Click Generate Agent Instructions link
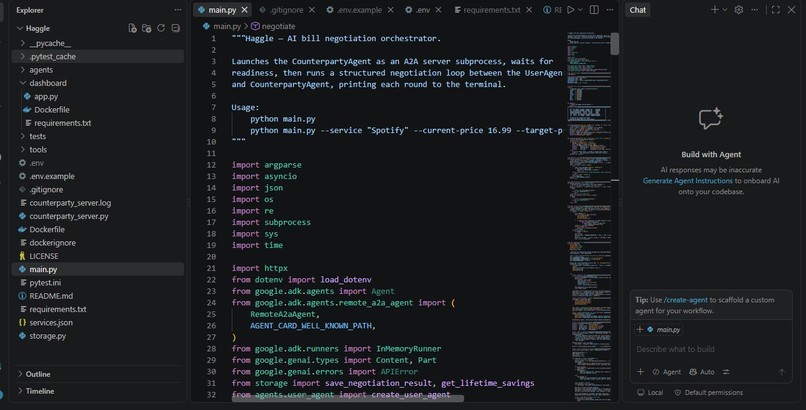This screenshot has height=410, width=806. (x=687, y=181)
